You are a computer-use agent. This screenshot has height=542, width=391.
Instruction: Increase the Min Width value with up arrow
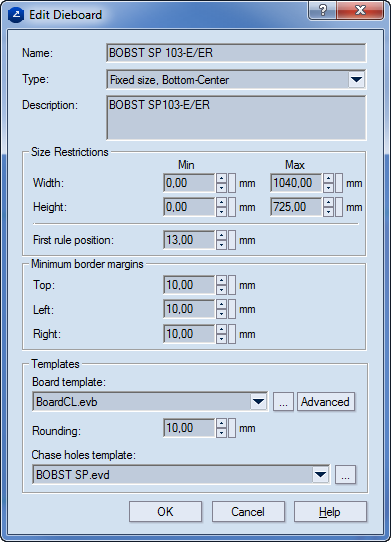(221, 178)
